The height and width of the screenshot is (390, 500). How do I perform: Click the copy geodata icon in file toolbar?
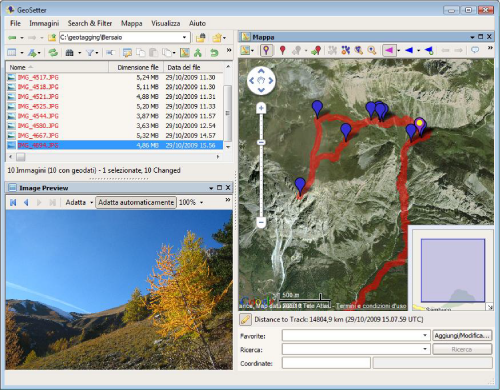click(141, 52)
